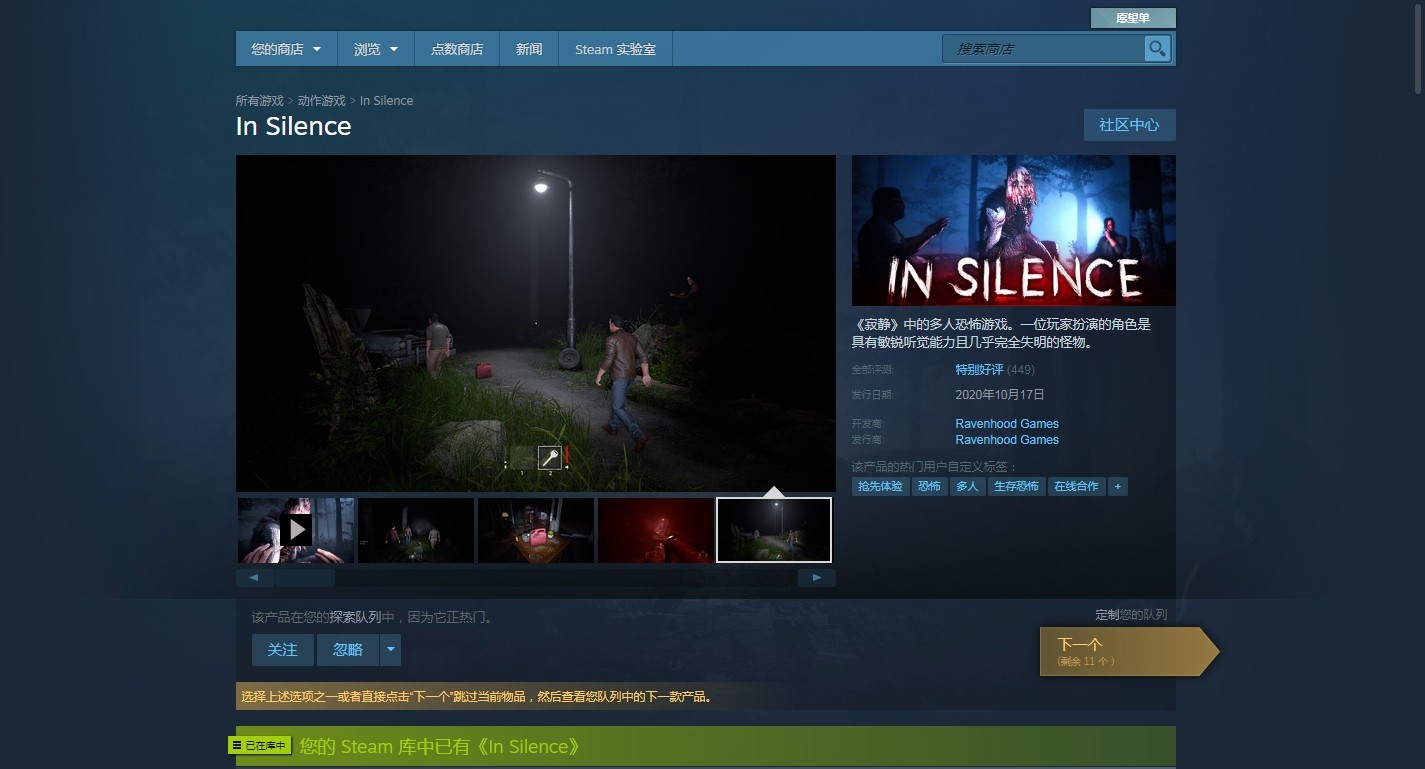Select the street lamp screenshot thumbnail

(x=774, y=530)
